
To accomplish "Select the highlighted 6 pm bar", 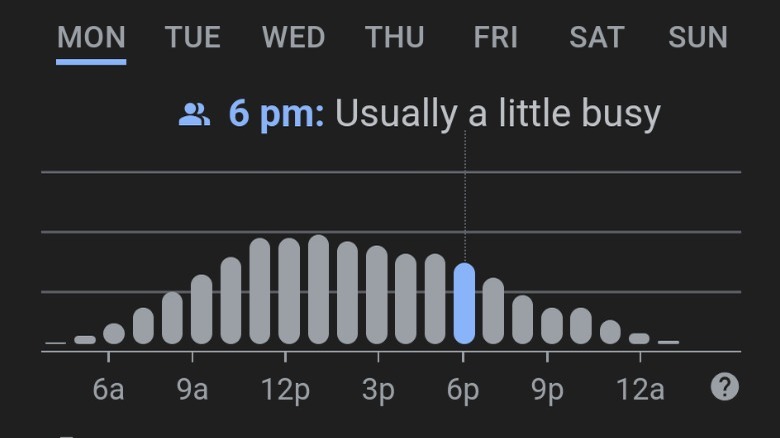I will tap(464, 304).
